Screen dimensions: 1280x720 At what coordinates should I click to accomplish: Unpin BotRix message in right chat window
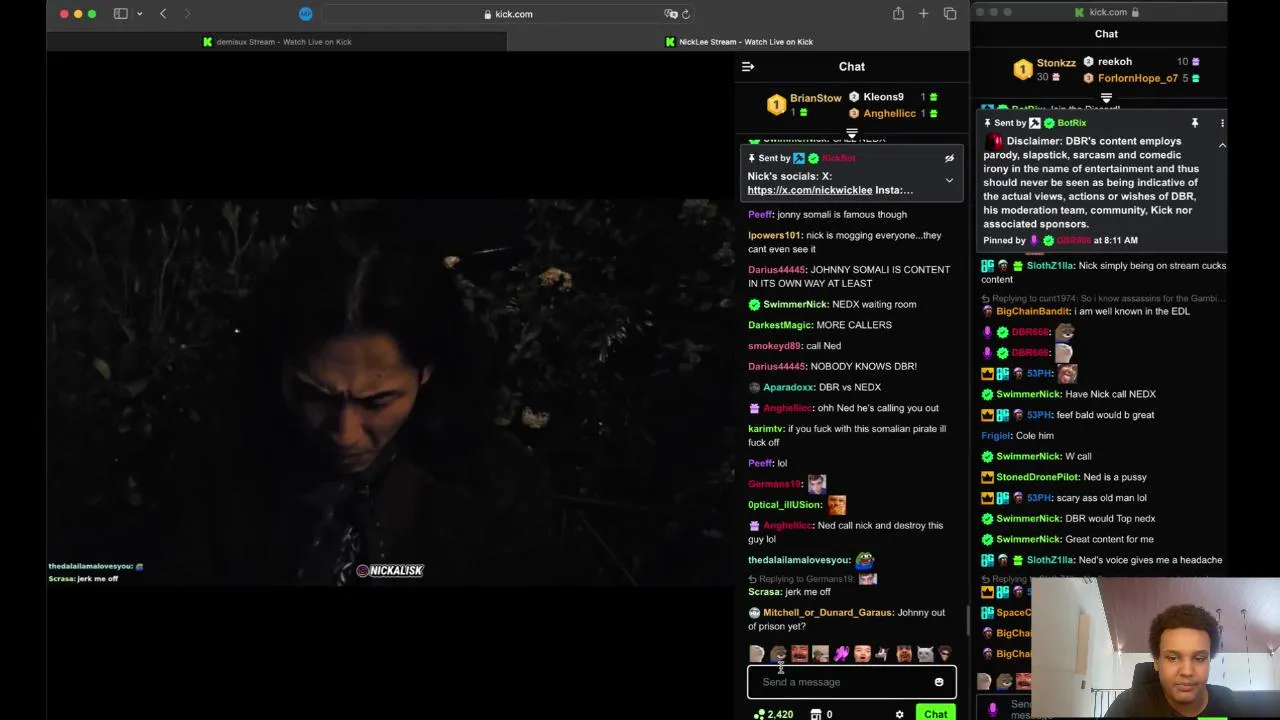[x=1194, y=123]
